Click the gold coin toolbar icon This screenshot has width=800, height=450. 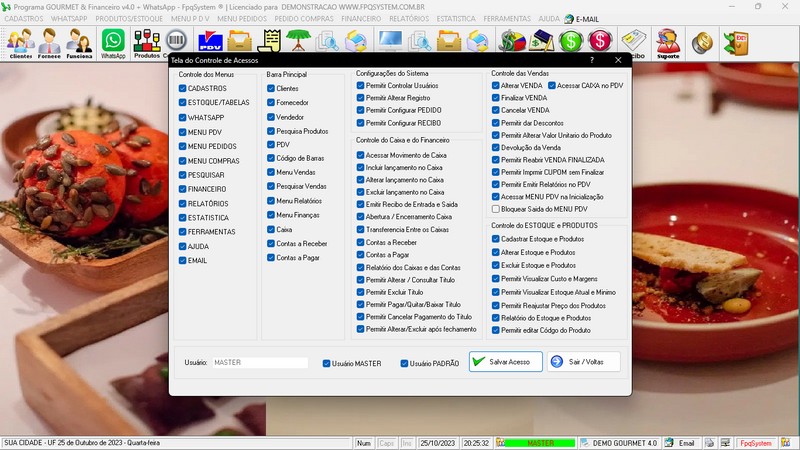tap(703, 42)
